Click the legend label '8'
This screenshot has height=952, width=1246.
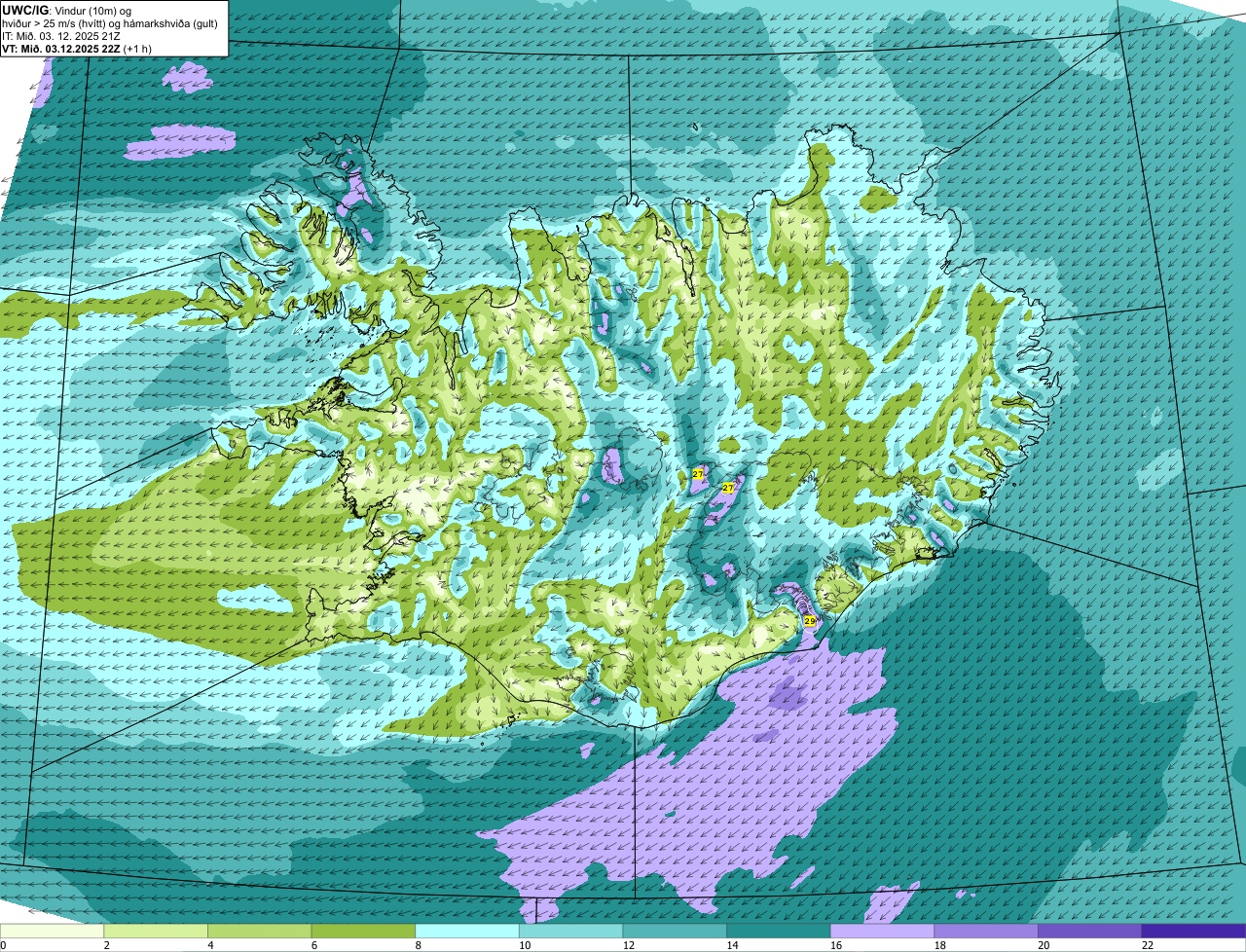pos(418,944)
